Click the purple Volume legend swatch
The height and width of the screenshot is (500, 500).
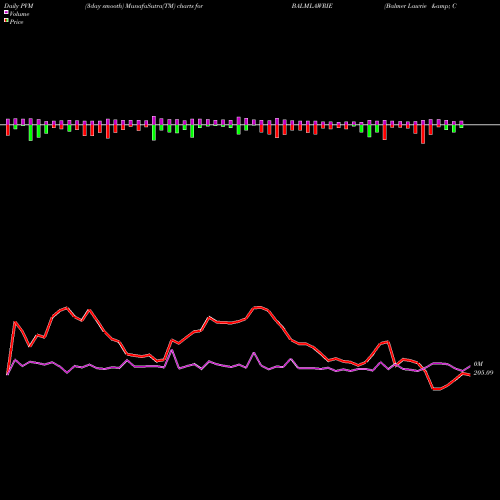pos(6,13)
